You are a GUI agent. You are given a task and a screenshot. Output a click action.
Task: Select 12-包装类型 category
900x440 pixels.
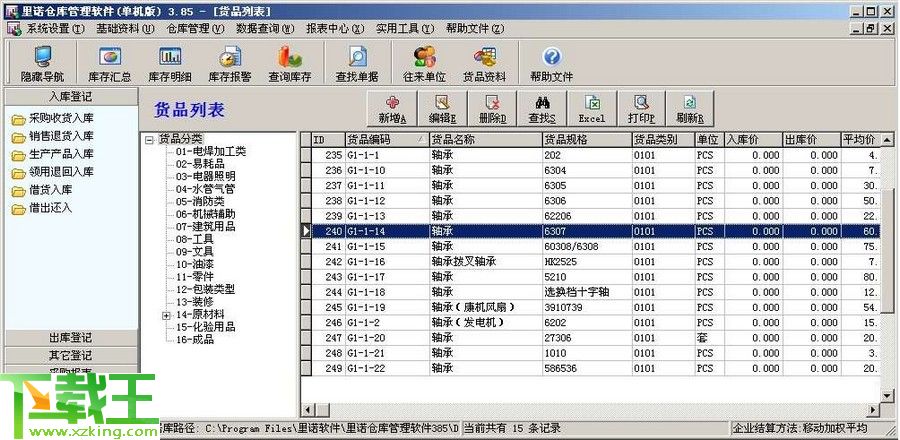[x=205, y=290]
